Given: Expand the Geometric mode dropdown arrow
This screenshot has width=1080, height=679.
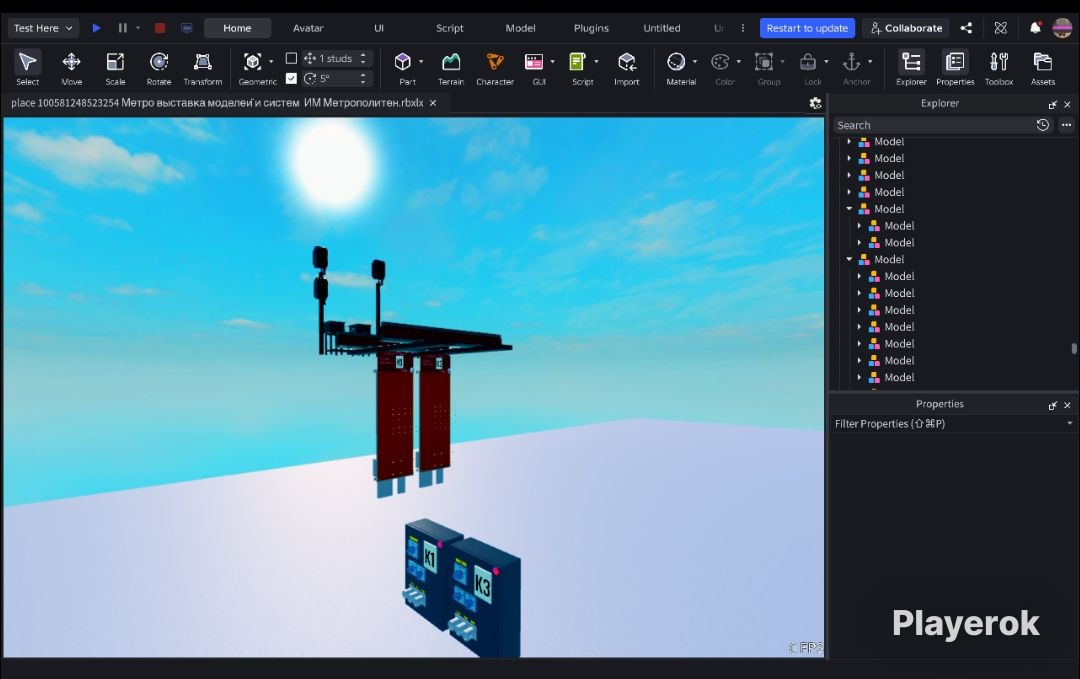Looking at the screenshot, I should point(271,61).
